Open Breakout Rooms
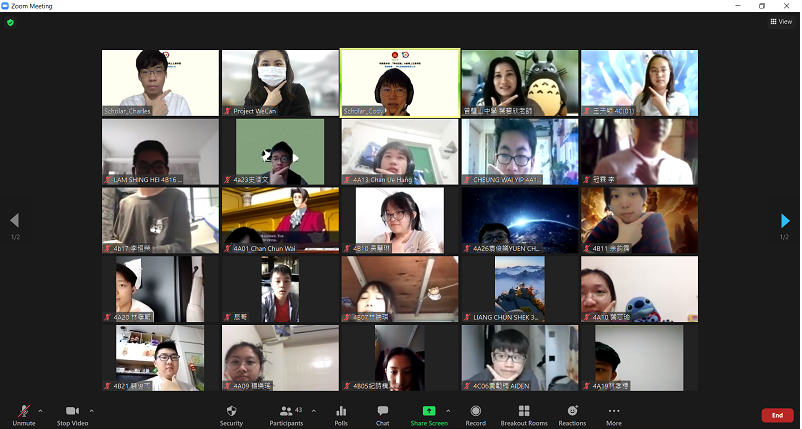 click(524, 414)
